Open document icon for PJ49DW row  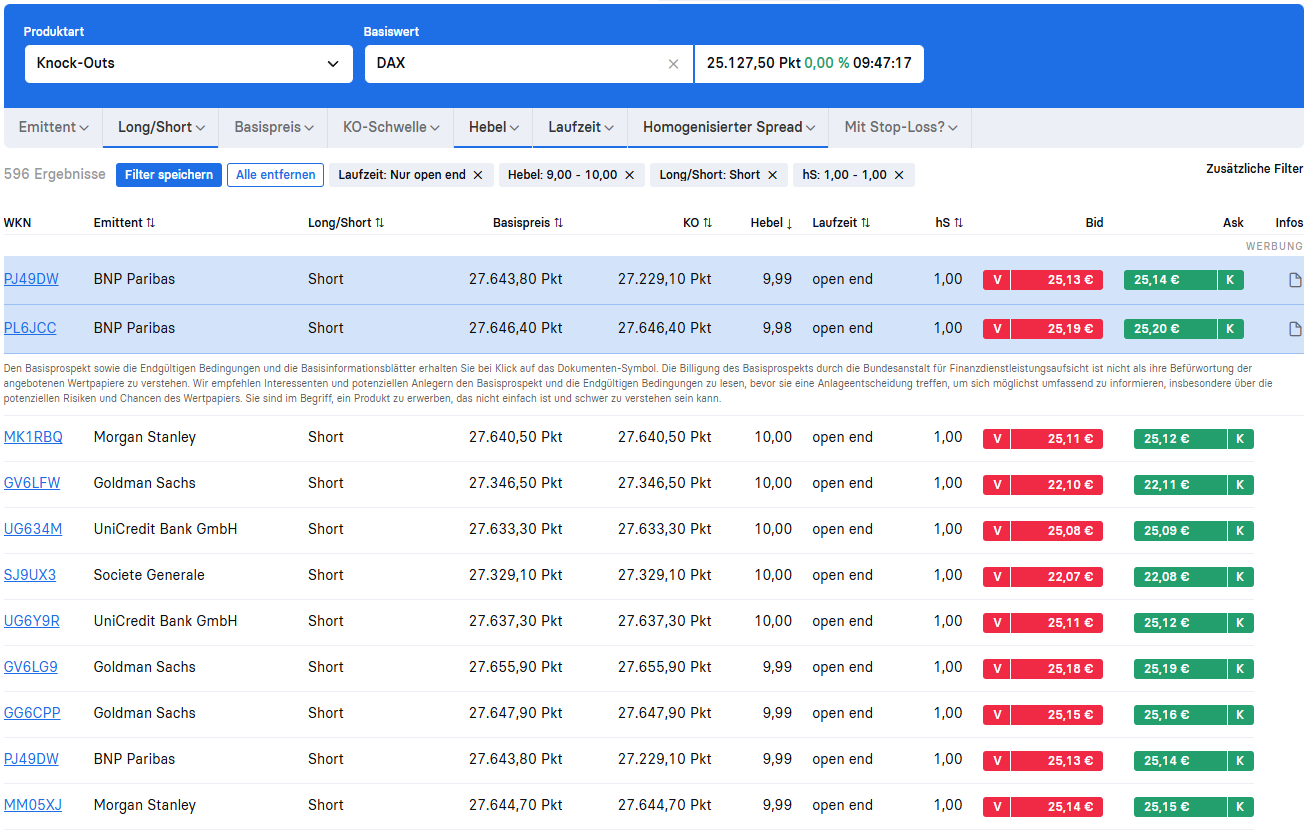pos(1295,280)
